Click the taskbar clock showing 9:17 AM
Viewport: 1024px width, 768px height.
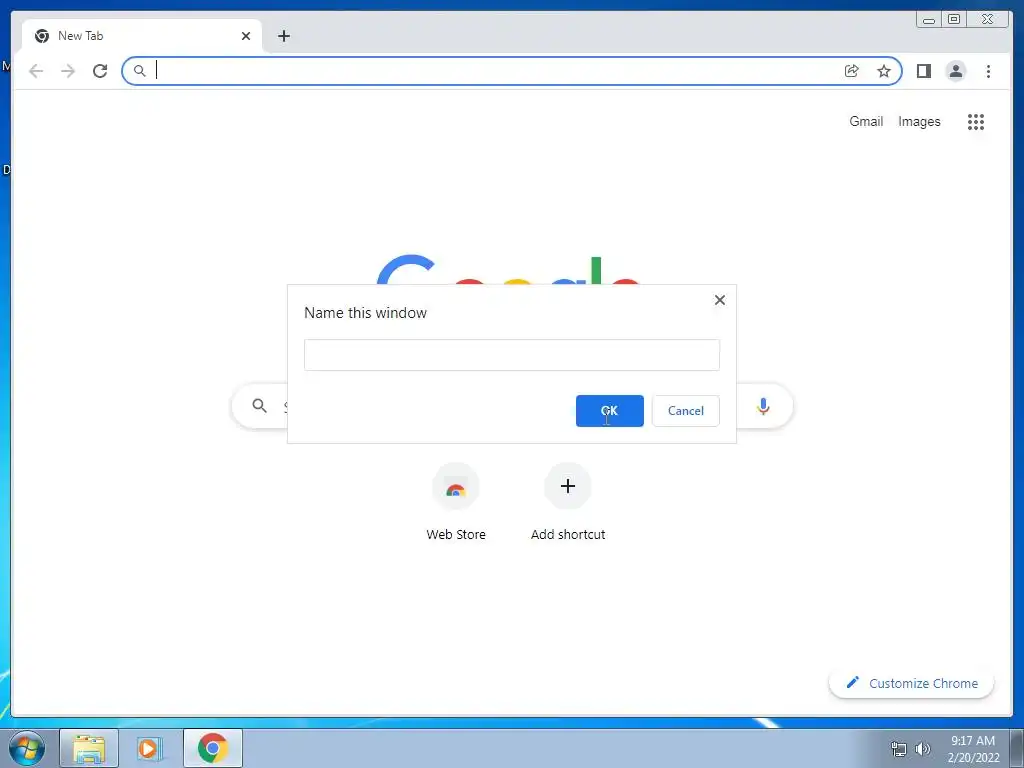tap(973, 748)
